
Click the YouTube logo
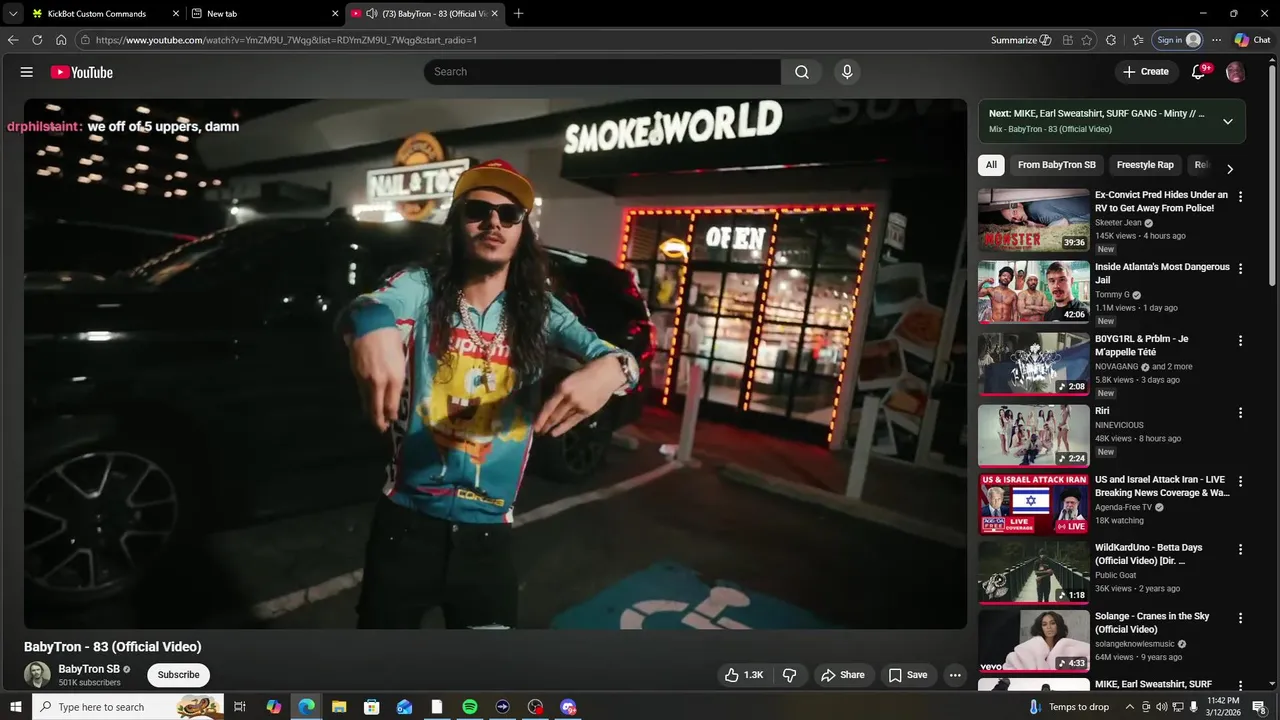(82, 72)
